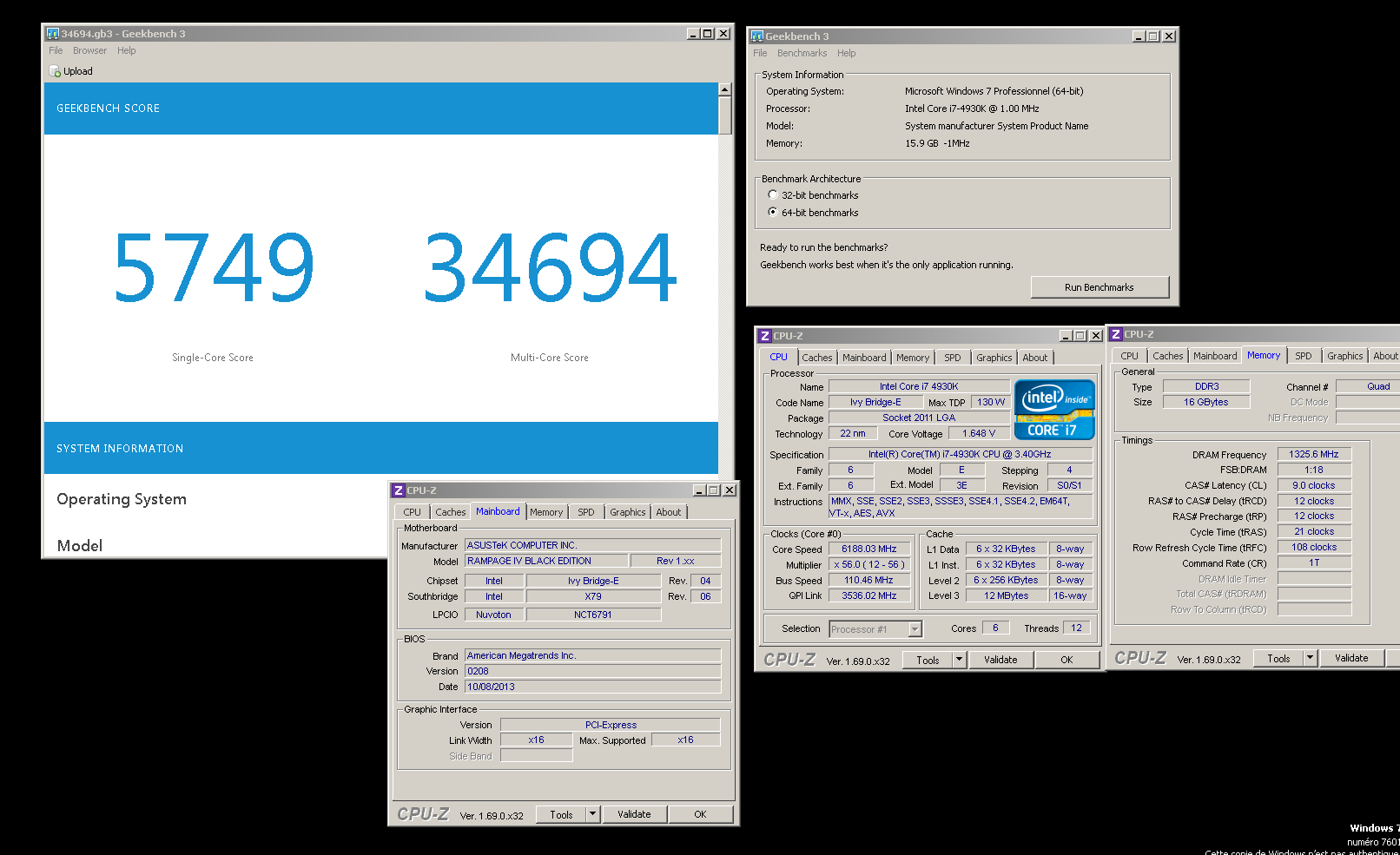Click Tools button in Mainboard CPU-Z window

tap(561, 814)
